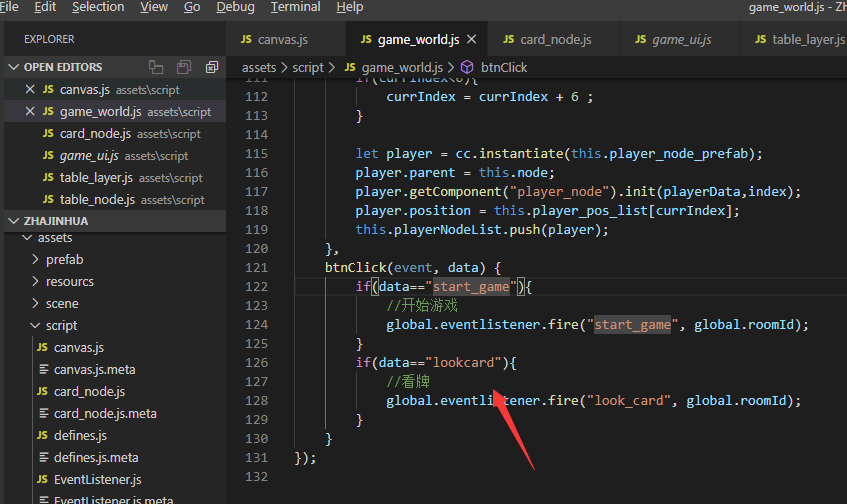
Task: Open table_layer.js from Open Editors list
Action: (96, 178)
